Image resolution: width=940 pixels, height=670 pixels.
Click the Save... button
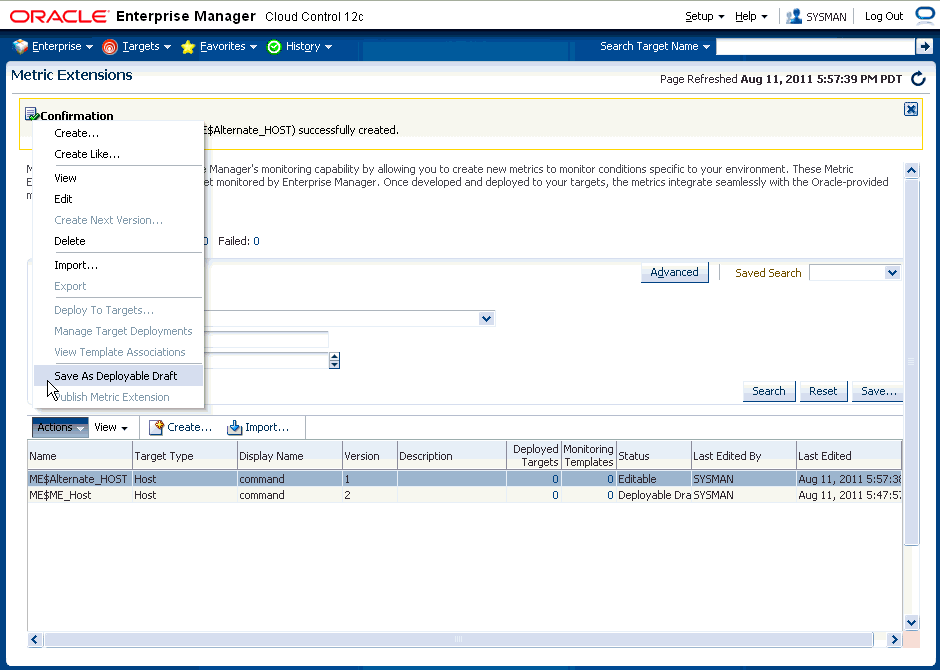click(878, 391)
